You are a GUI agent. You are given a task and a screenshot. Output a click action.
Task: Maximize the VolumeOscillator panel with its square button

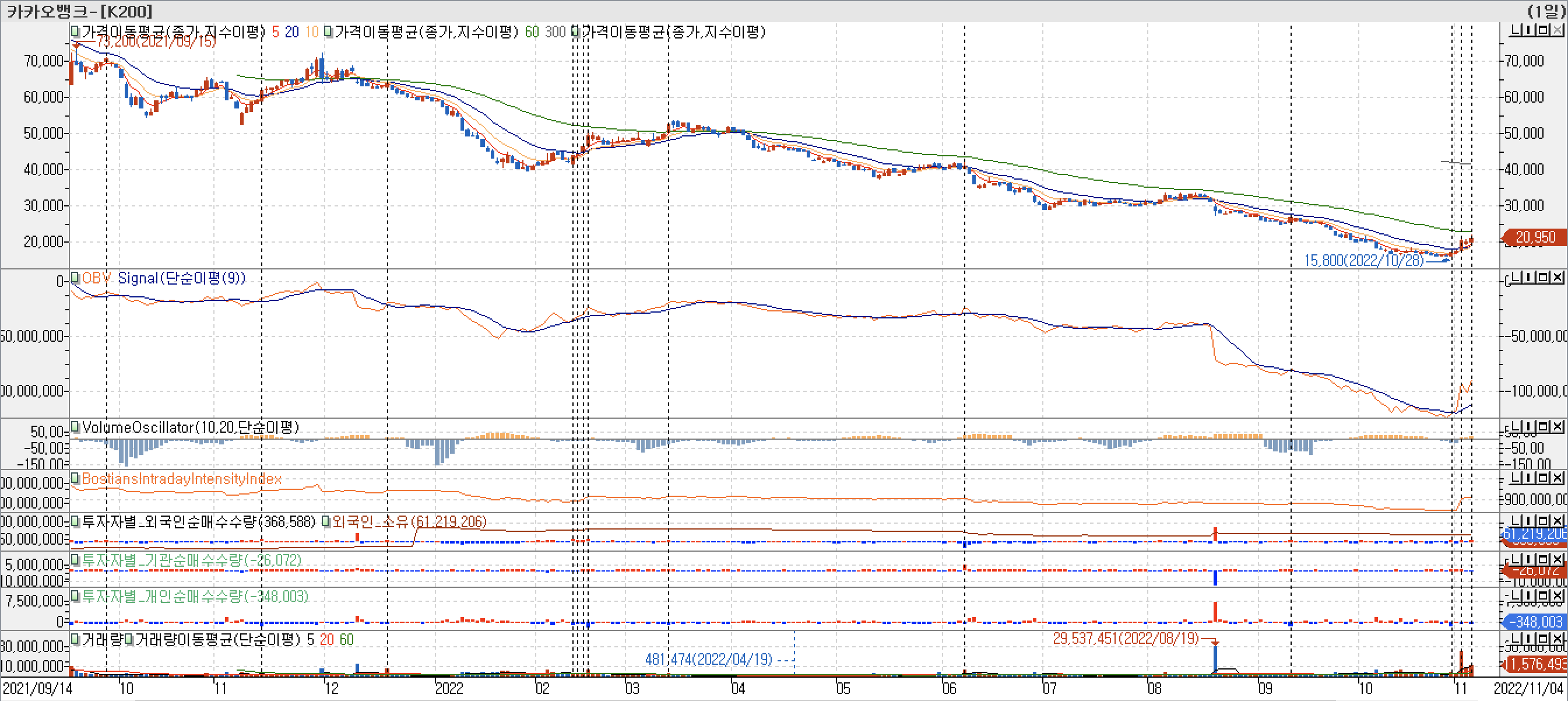[1543, 426]
